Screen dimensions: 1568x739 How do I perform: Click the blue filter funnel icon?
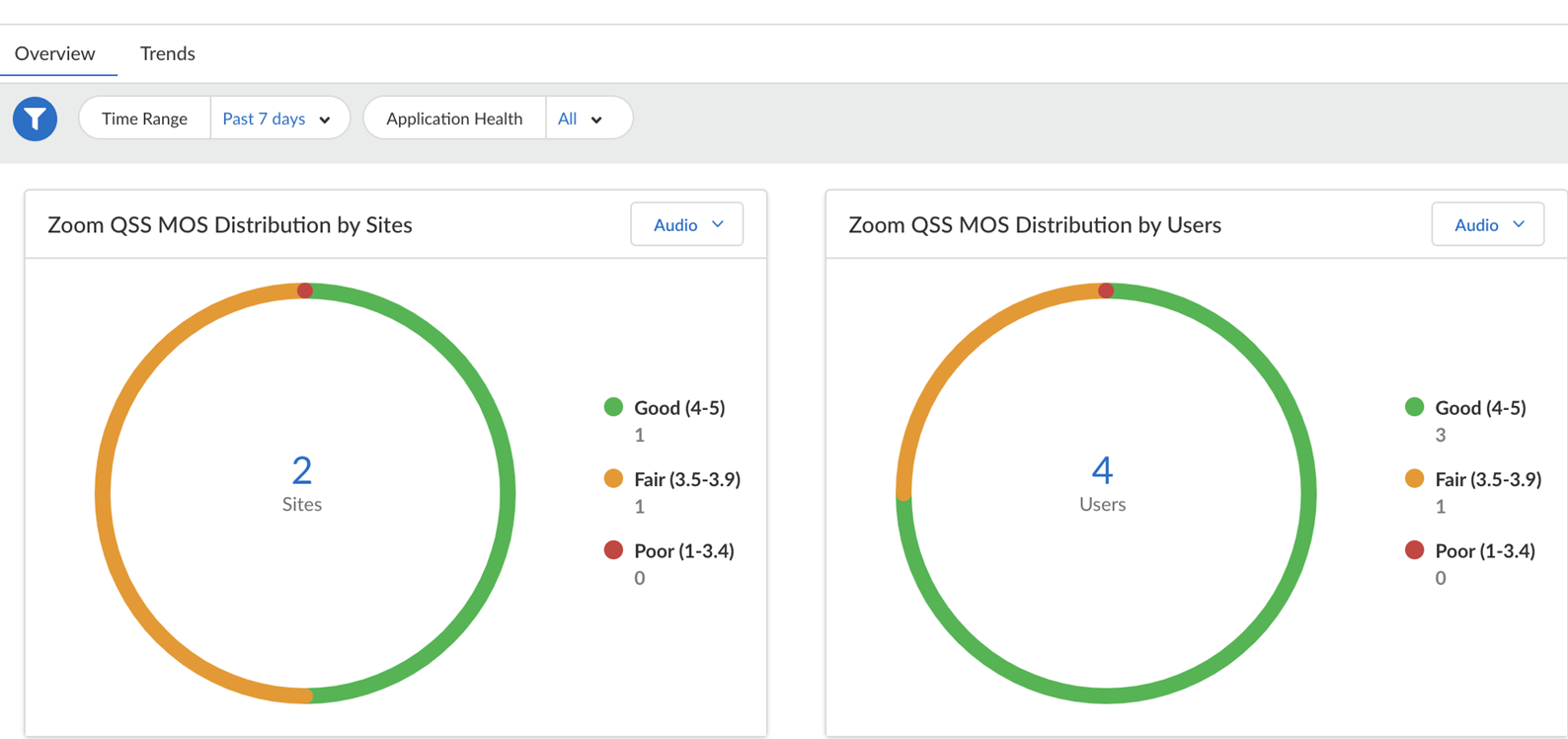[35, 119]
